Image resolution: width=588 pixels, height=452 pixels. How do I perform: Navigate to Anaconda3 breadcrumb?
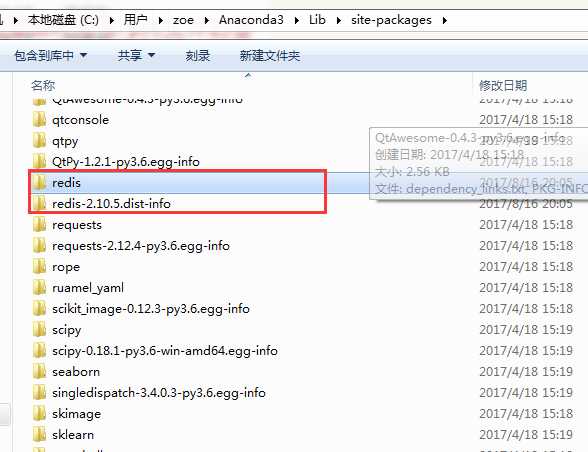251,20
